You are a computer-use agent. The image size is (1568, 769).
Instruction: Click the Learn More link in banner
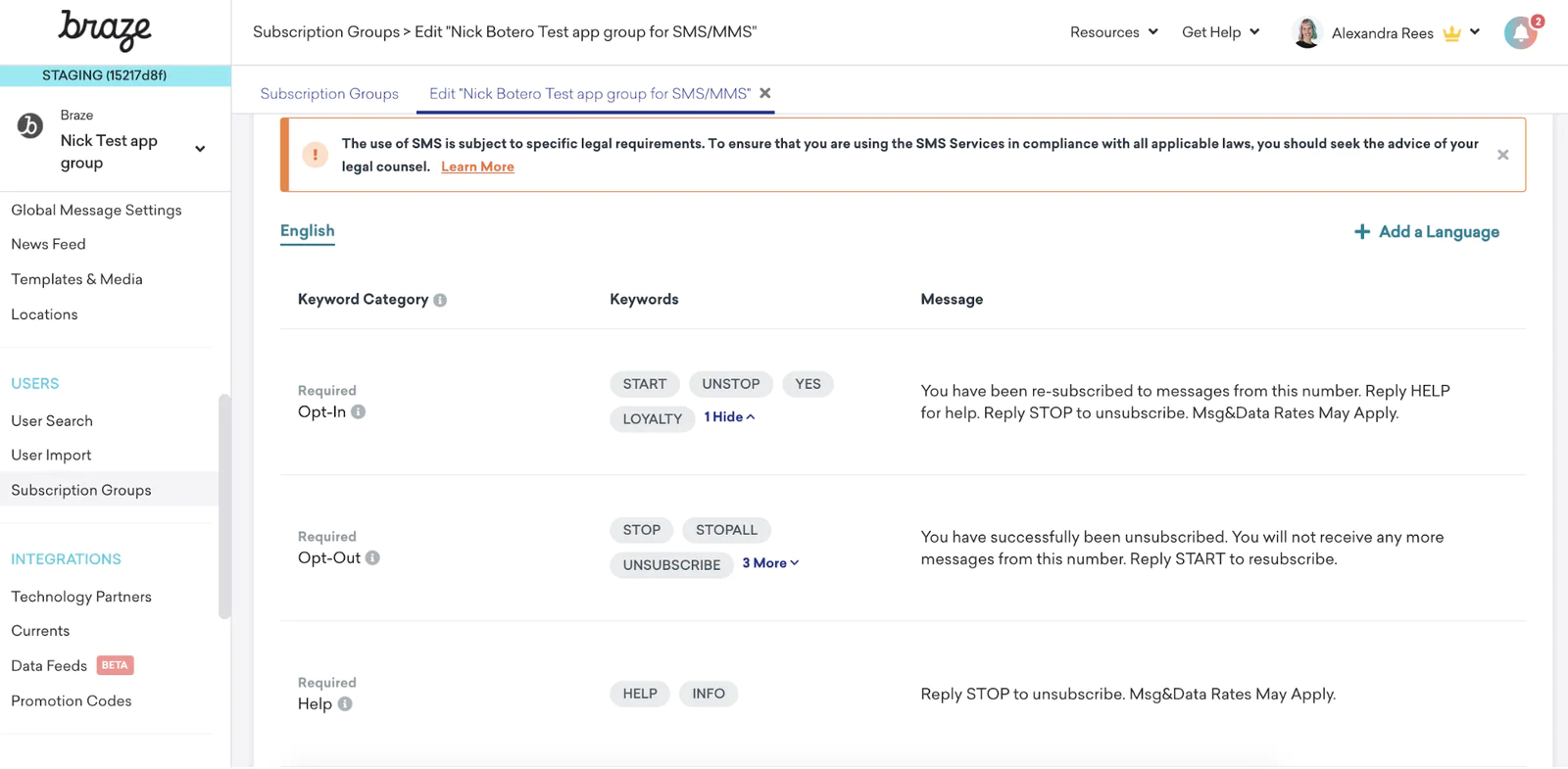477,167
